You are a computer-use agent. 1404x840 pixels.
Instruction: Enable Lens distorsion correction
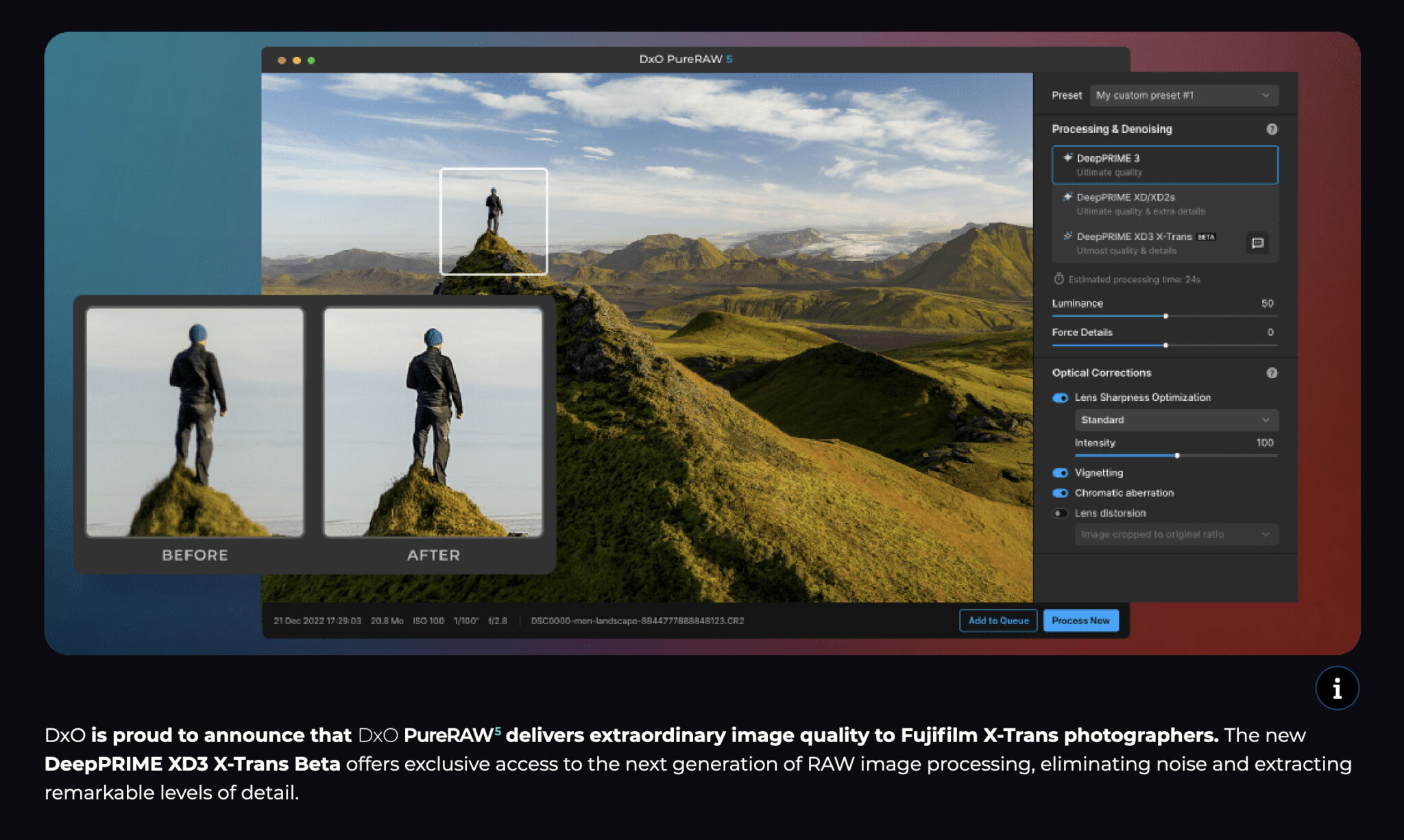1060,513
